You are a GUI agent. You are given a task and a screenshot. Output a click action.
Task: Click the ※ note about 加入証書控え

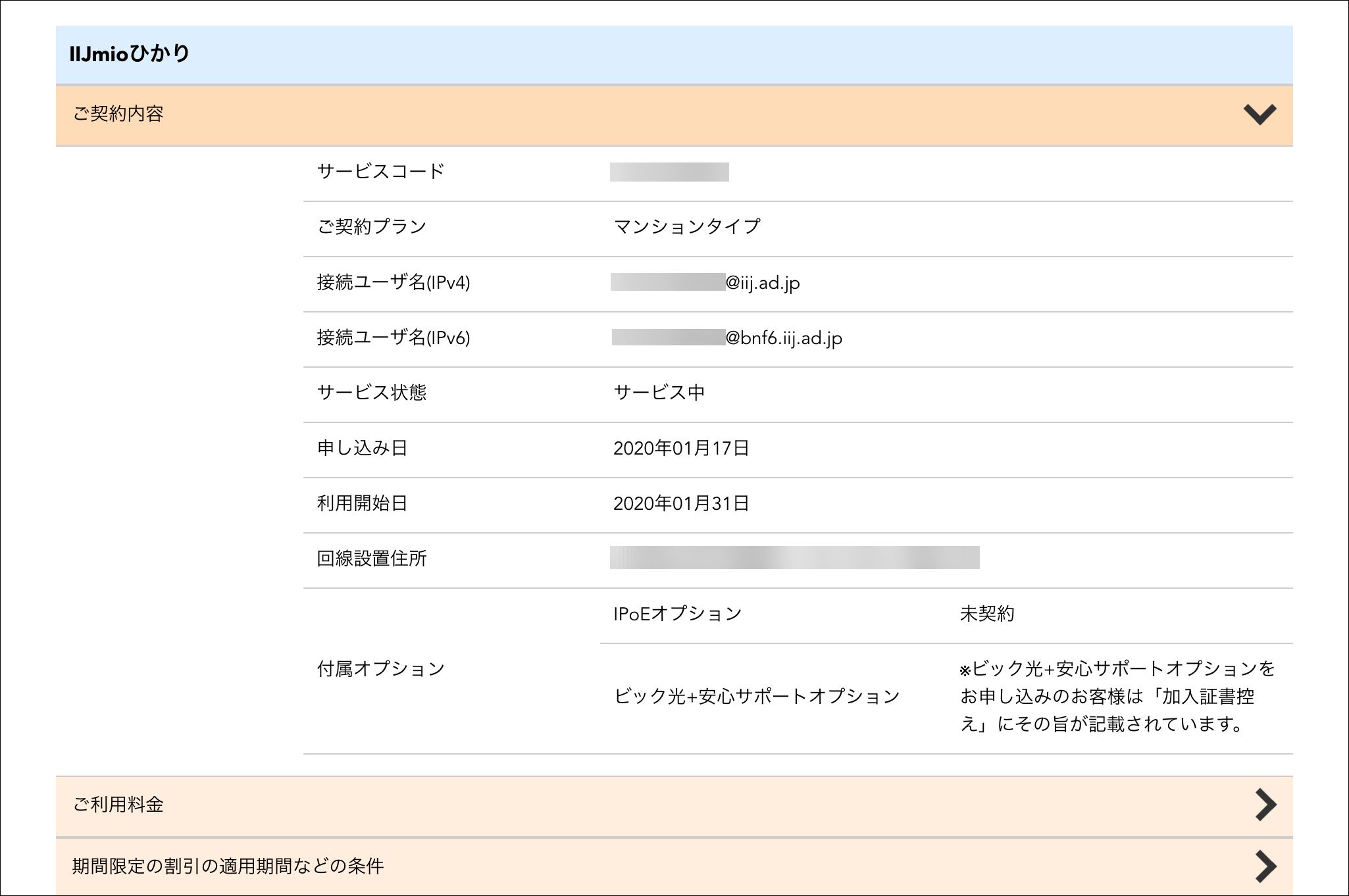coord(1117,697)
